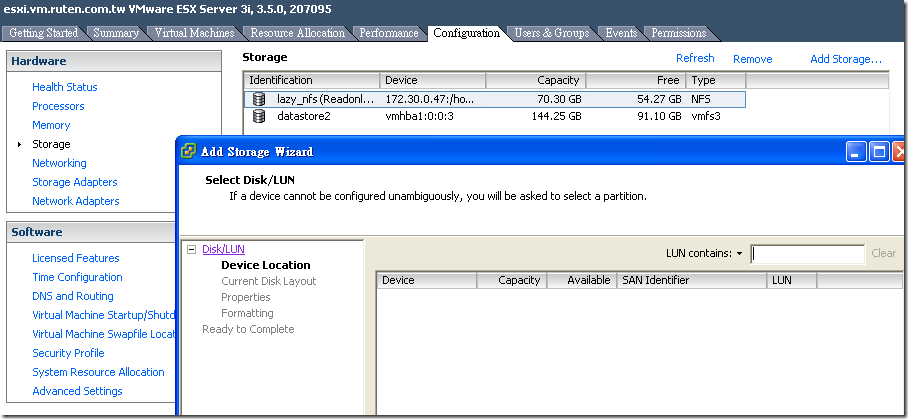The height and width of the screenshot is (419, 908).
Task: Click the vmhba1:0:0:3 device cell
Action: 420,116
